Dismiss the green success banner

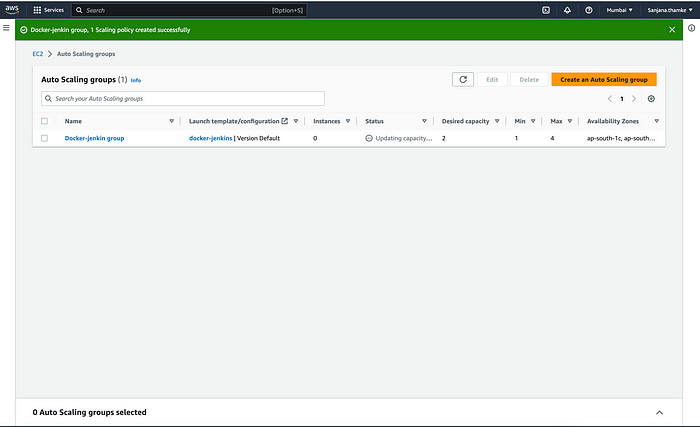[x=672, y=29]
